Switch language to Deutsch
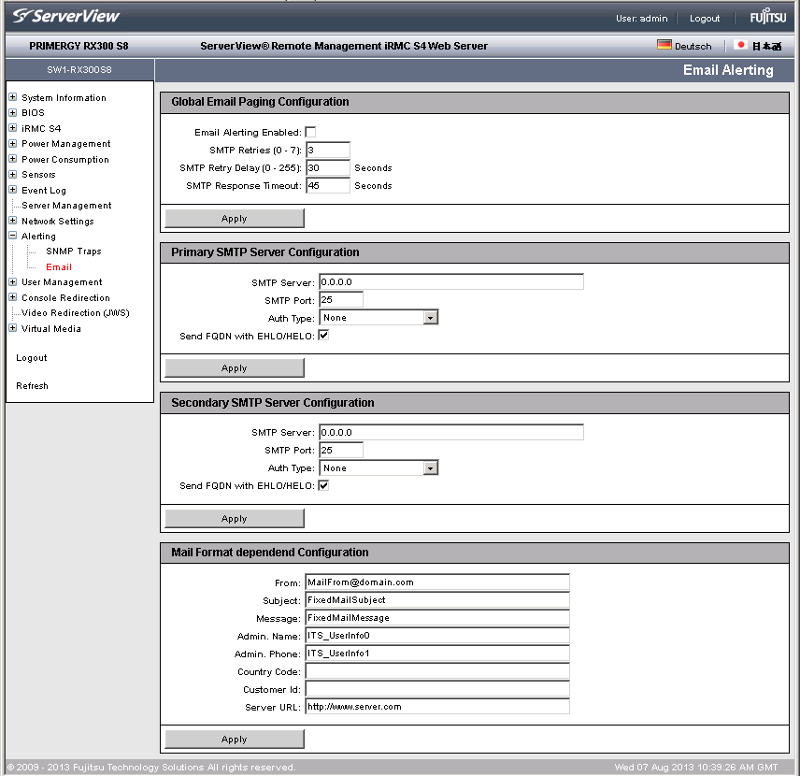The width and height of the screenshot is (800, 776). coord(693,46)
